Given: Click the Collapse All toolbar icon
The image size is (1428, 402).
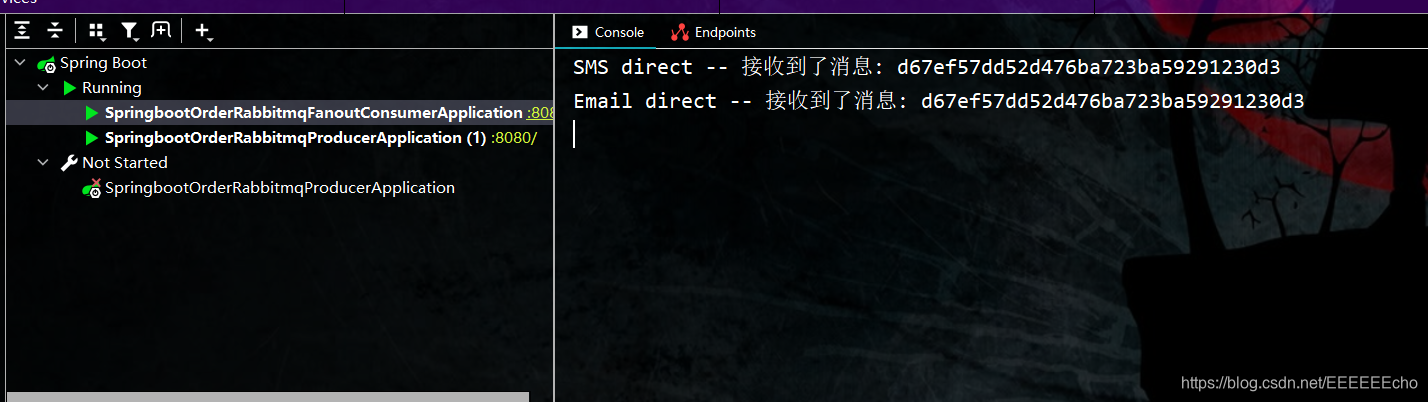Looking at the screenshot, I should click(x=55, y=31).
